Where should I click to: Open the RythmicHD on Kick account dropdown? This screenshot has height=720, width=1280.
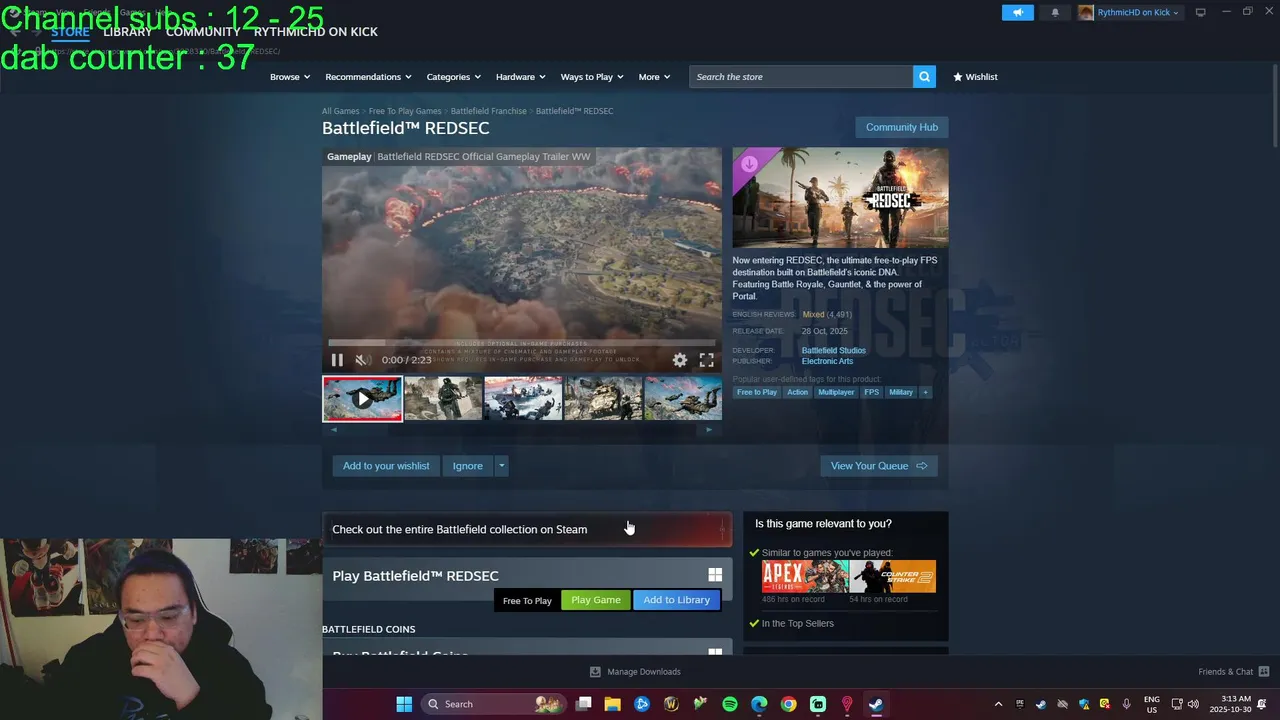click(1139, 12)
